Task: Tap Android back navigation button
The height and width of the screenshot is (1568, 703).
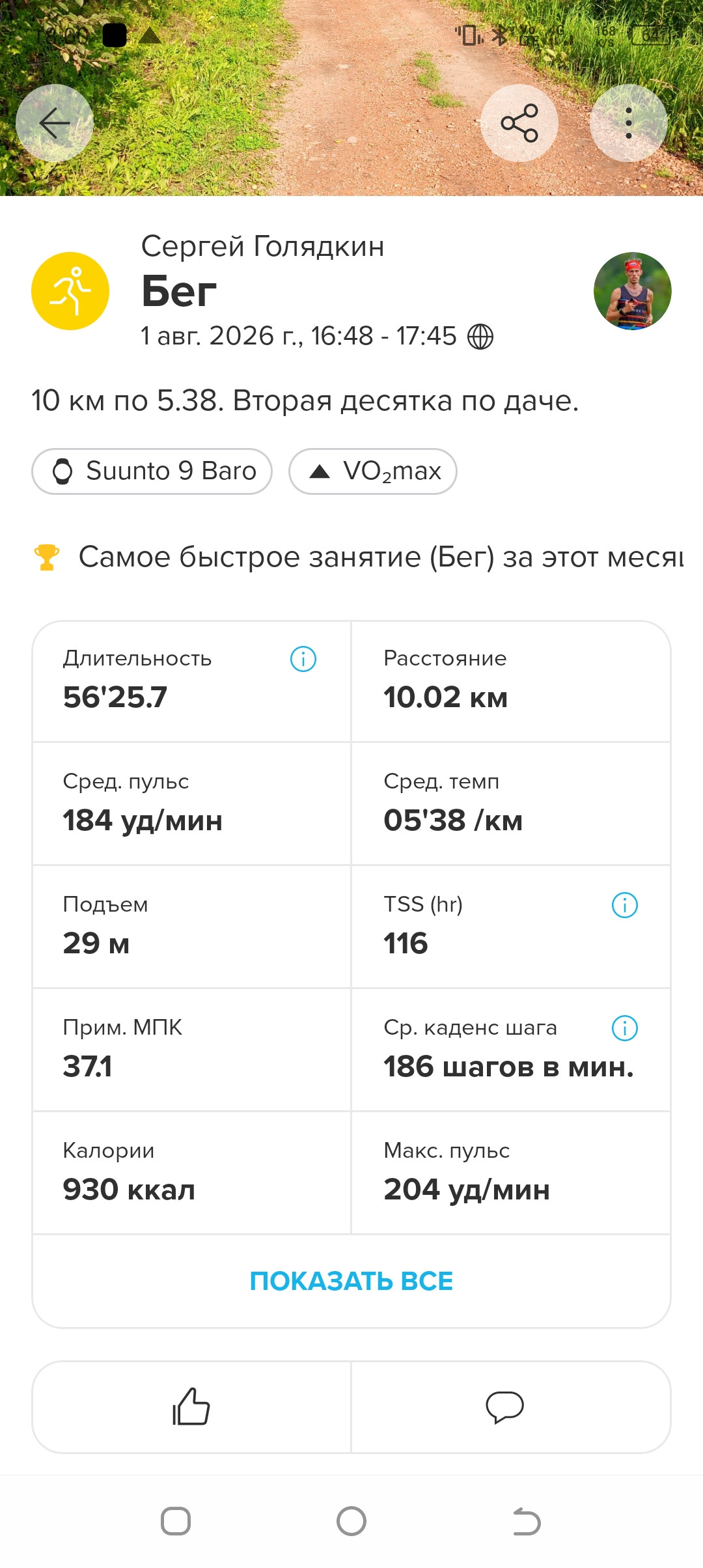Action: pos(527,1522)
